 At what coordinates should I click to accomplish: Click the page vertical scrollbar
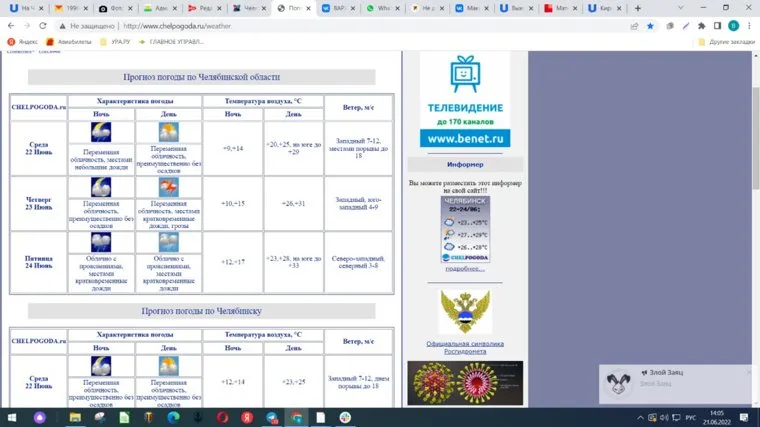[754, 200]
